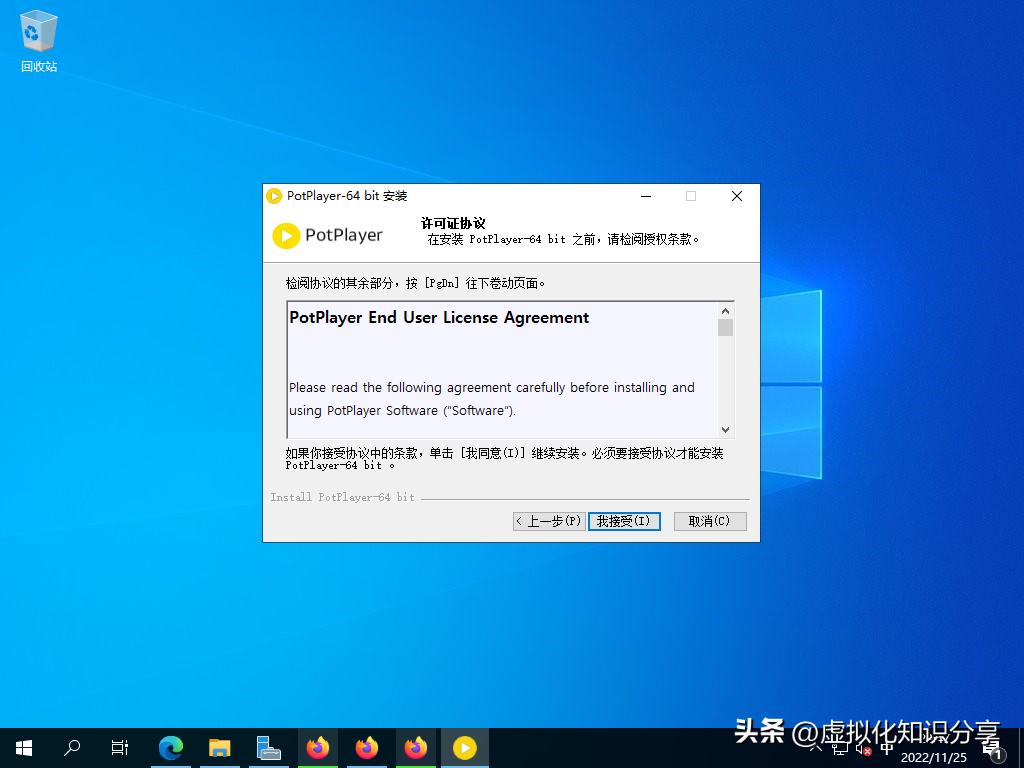Open Task View from the taskbar

tap(120, 747)
